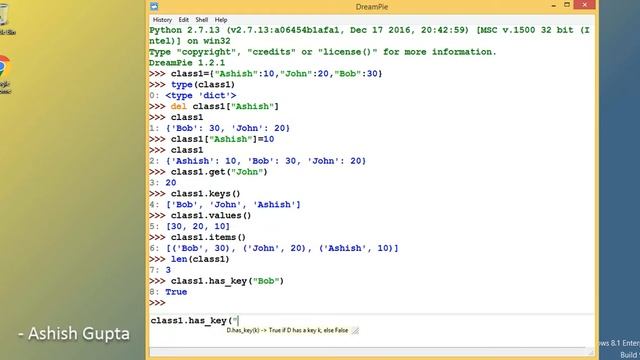The height and width of the screenshot is (360, 640).
Task: Click the has_key call tip text
Action: (x=287, y=330)
